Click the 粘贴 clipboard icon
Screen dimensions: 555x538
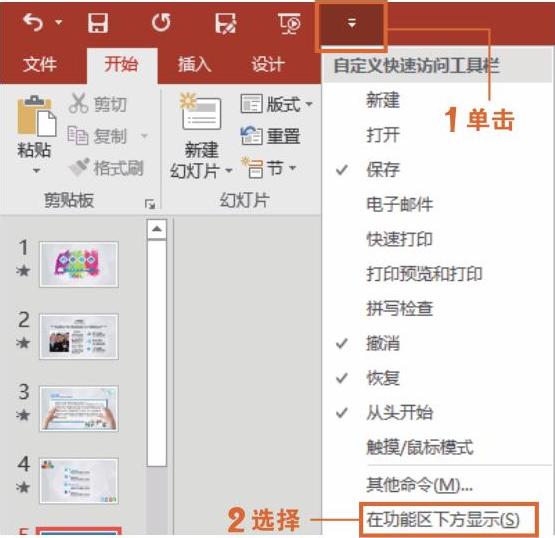pyautogui.click(x=36, y=116)
